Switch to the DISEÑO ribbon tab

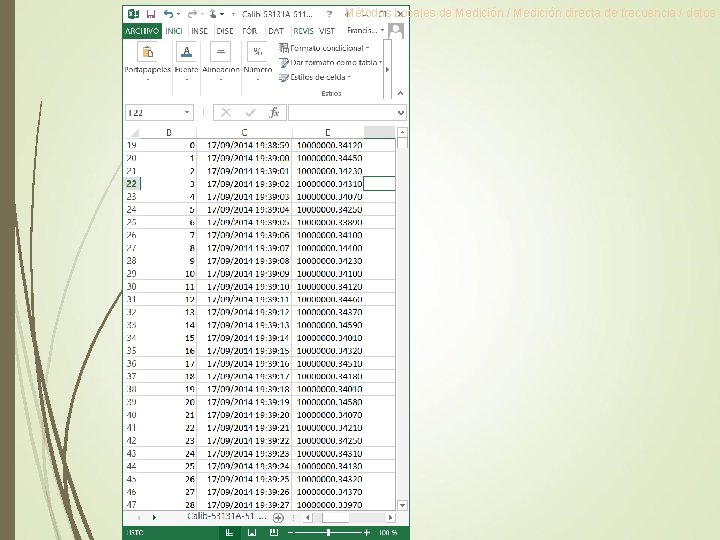(x=225, y=31)
